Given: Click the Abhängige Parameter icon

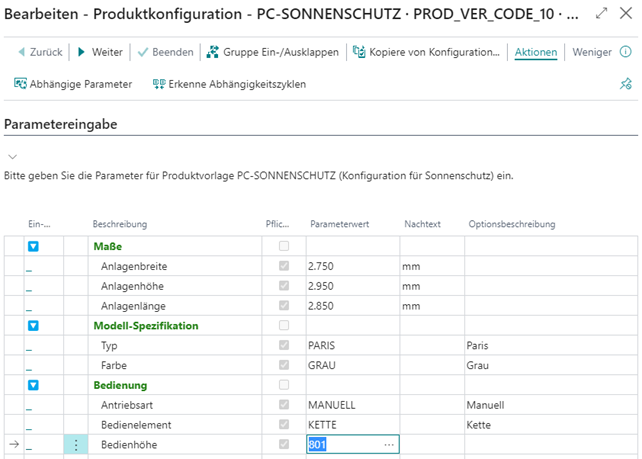Looking at the screenshot, I should pos(20,84).
